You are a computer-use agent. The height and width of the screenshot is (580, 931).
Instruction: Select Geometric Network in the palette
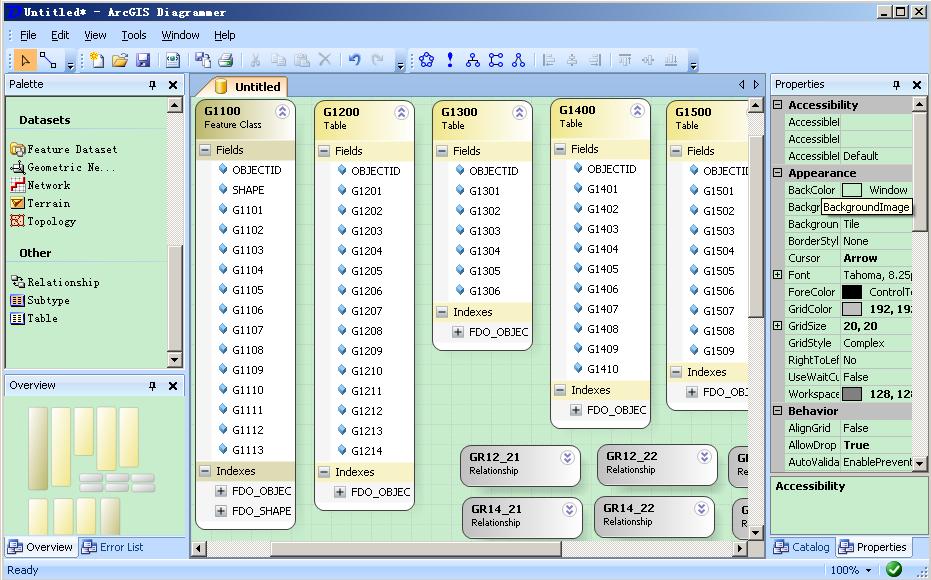click(x=63, y=167)
